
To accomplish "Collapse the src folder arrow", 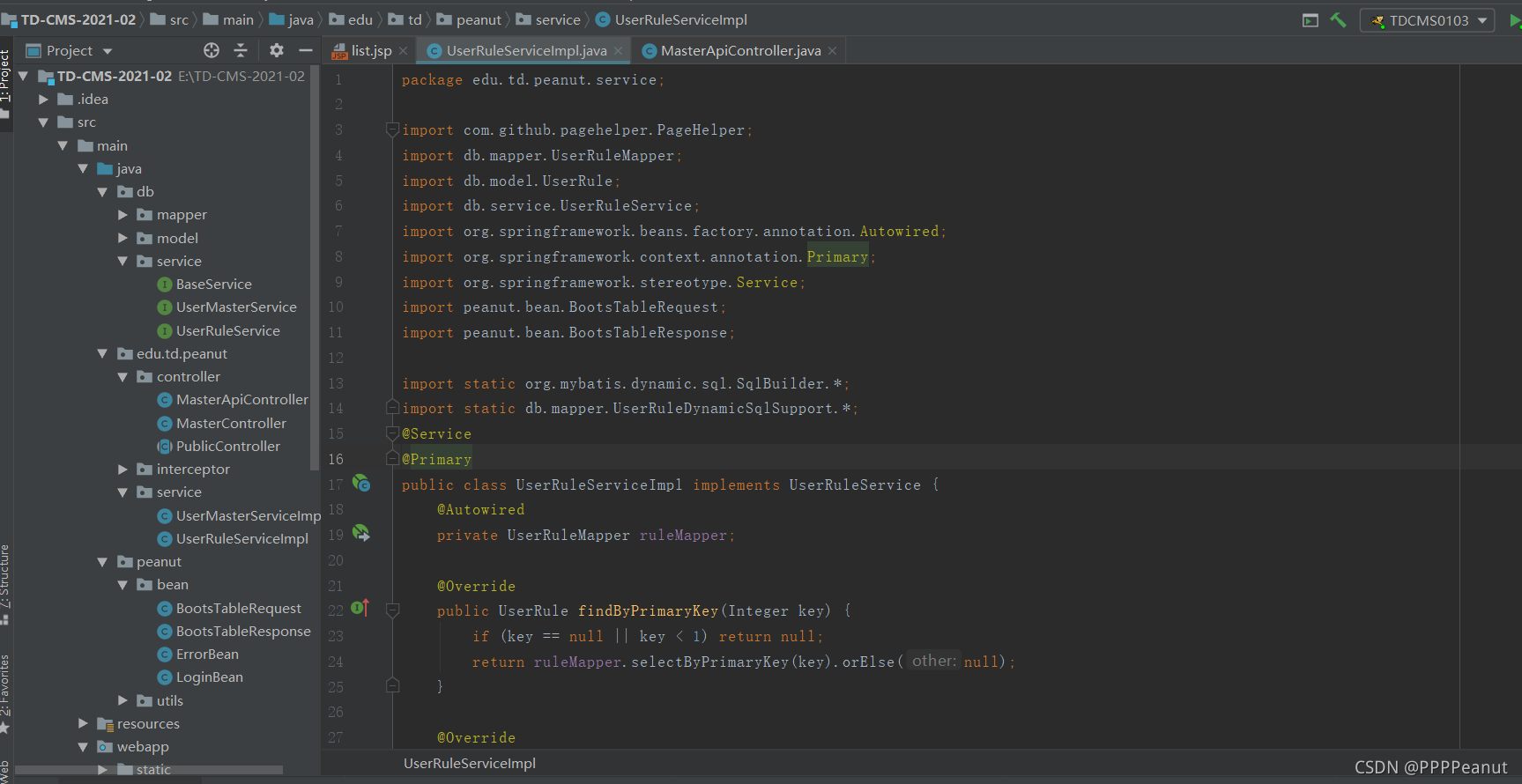I will coord(43,122).
